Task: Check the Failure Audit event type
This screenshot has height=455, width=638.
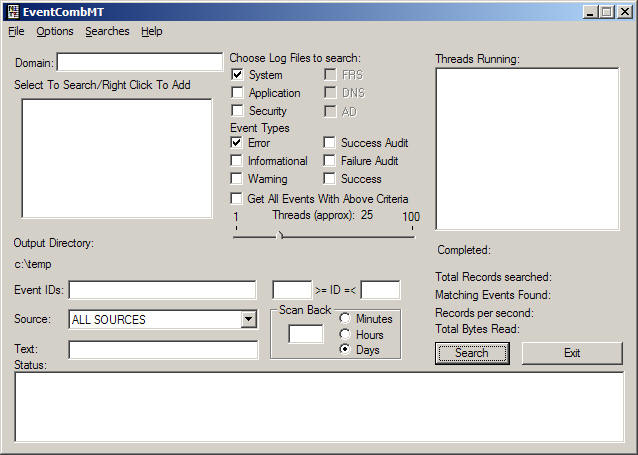Action: [329, 160]
